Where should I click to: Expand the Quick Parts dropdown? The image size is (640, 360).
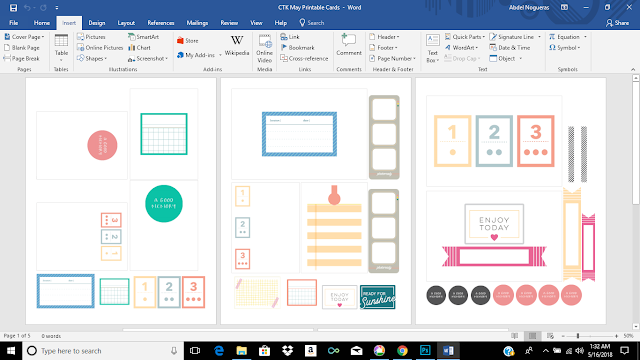[x=464, y=37]
